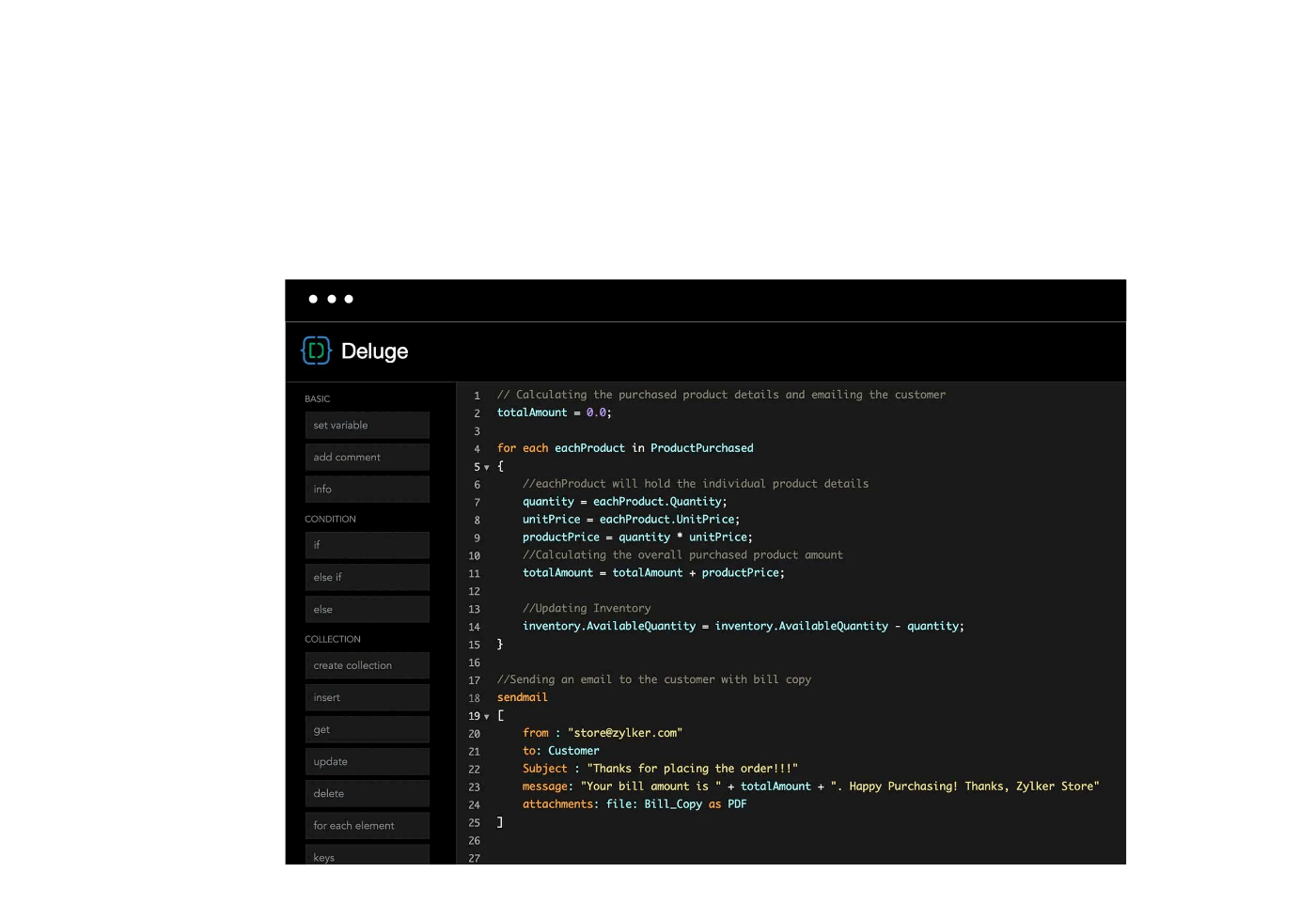The image size is (1316, 919).
Task: Pick the collection 'get' action
Action: pos(367,729)
